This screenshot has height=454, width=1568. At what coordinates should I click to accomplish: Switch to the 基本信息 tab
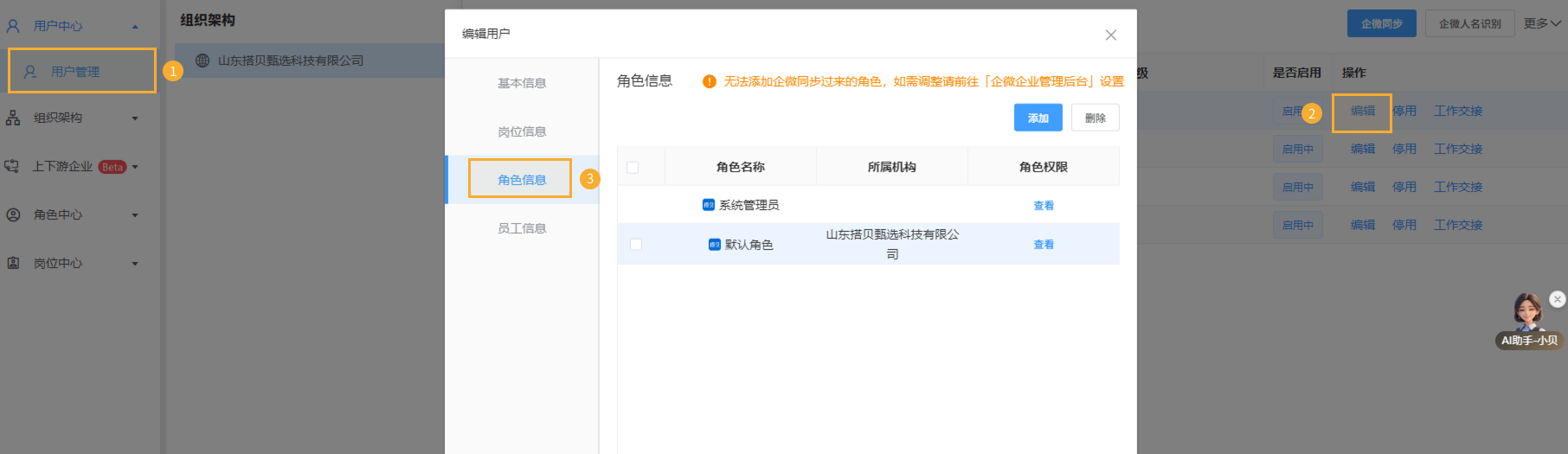(x=522, y=83)
